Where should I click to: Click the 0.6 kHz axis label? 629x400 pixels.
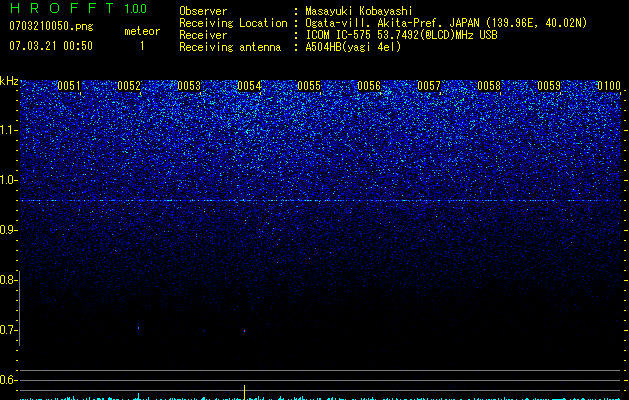[8, 380]
